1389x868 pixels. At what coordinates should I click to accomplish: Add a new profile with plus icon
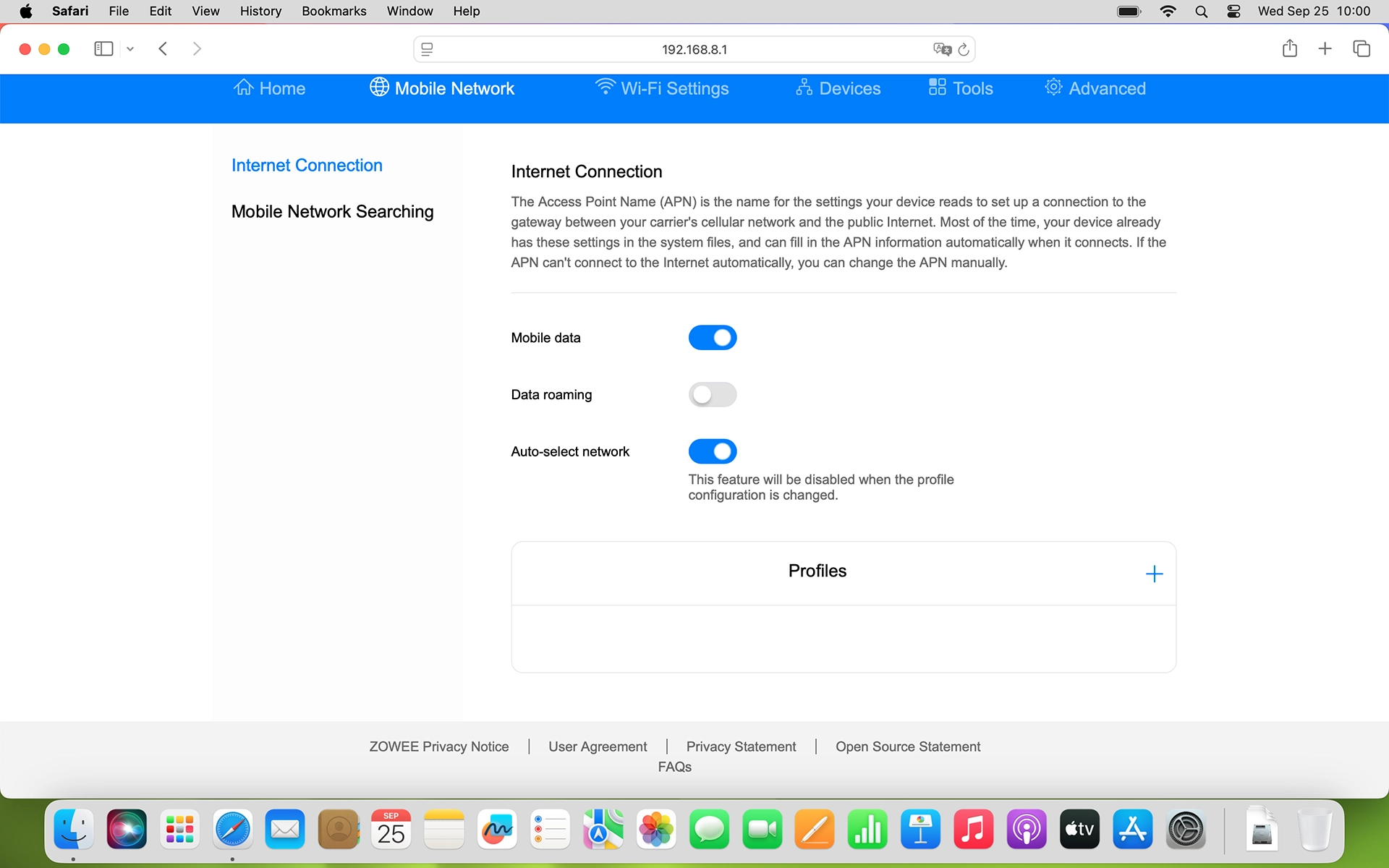tap(1154, 574)
